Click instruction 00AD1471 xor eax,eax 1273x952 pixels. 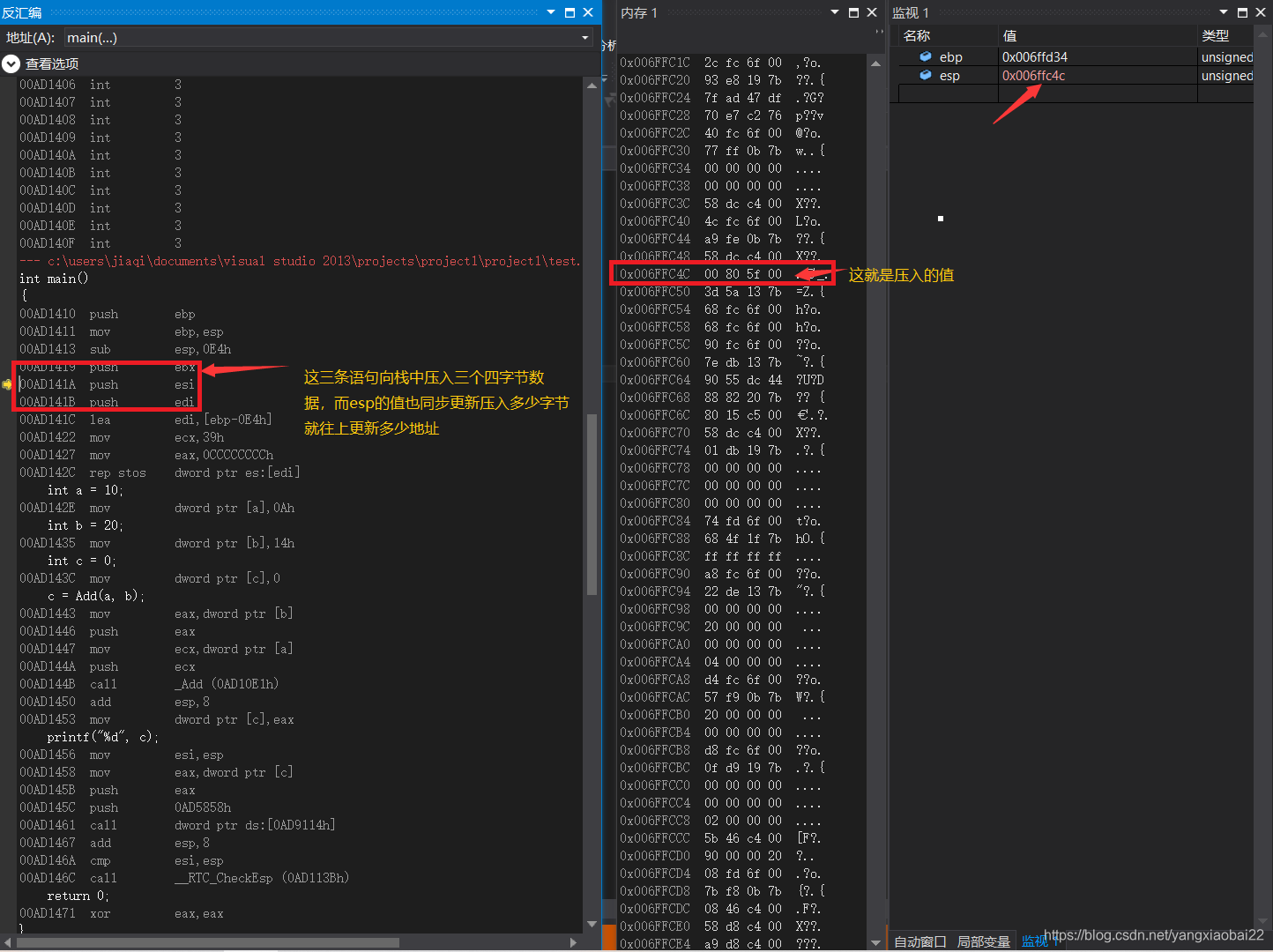point(122,913)
